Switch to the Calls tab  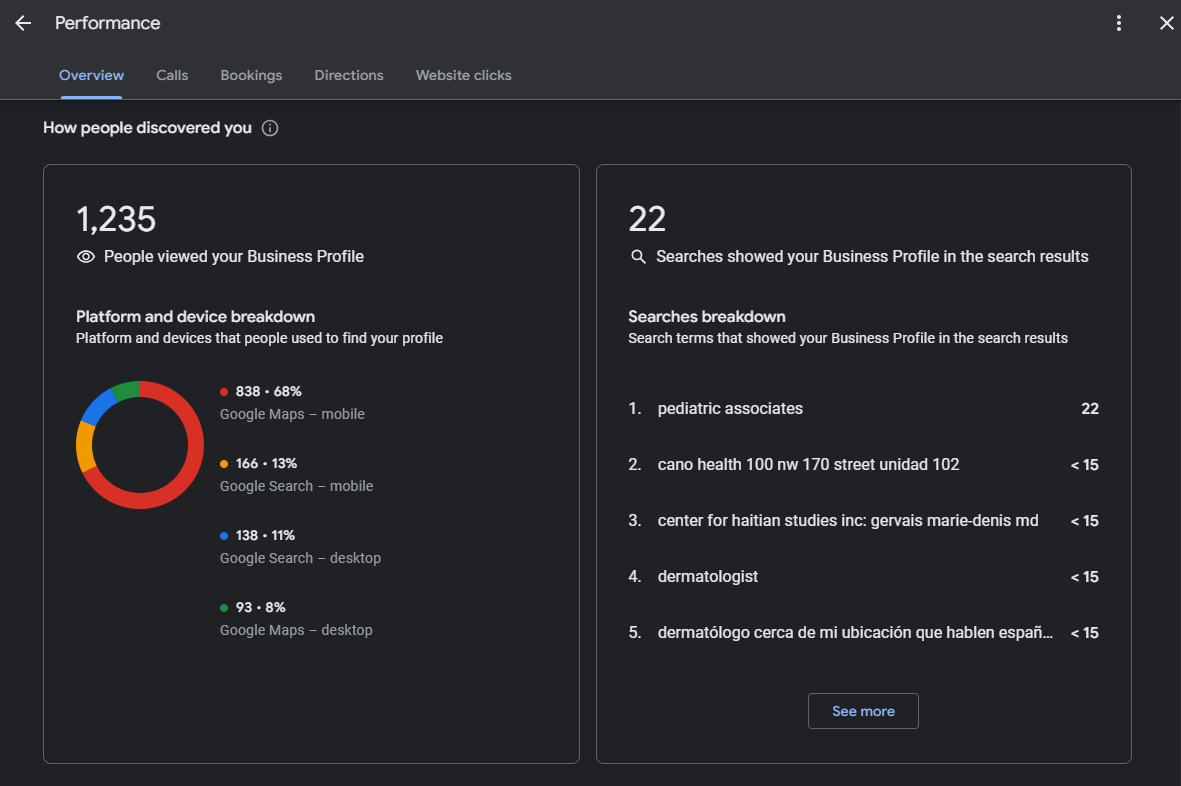(x=172, y=75)
